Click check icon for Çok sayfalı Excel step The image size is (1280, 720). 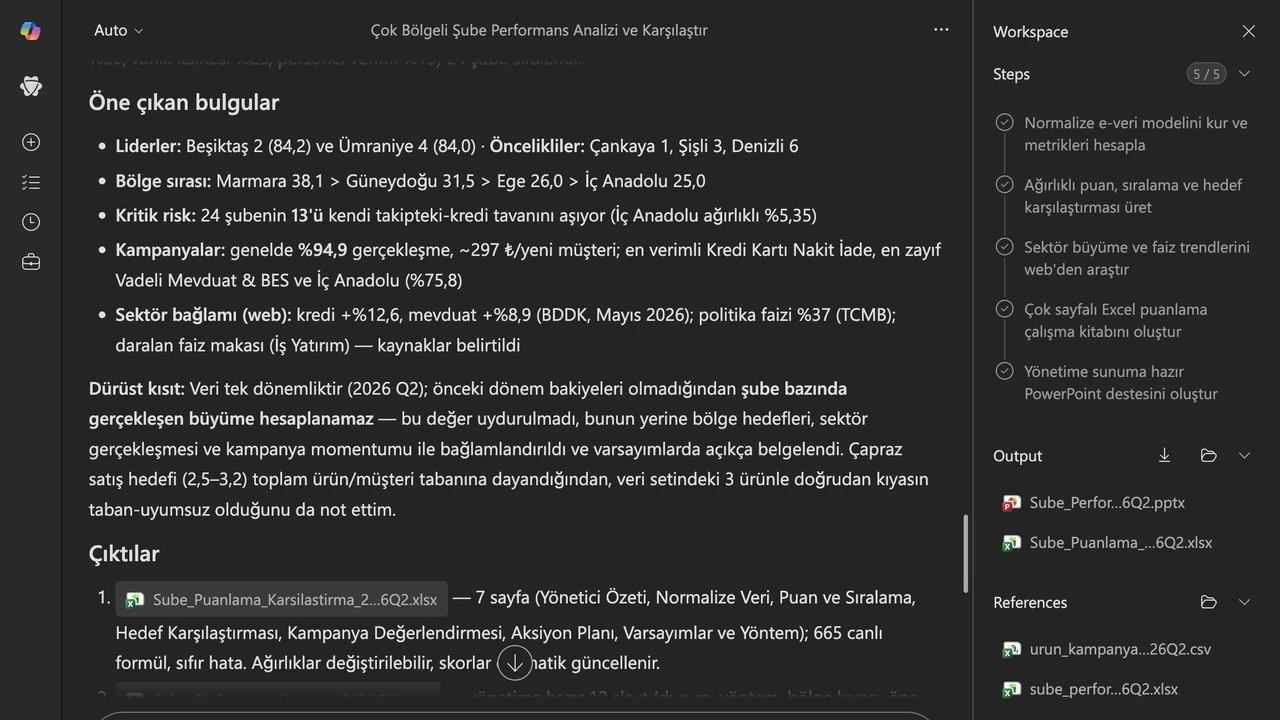pos(1004,308)
